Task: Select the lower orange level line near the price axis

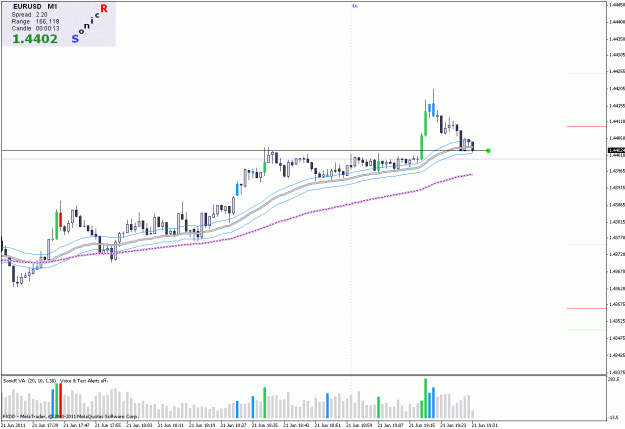Action: click(586, 308)
